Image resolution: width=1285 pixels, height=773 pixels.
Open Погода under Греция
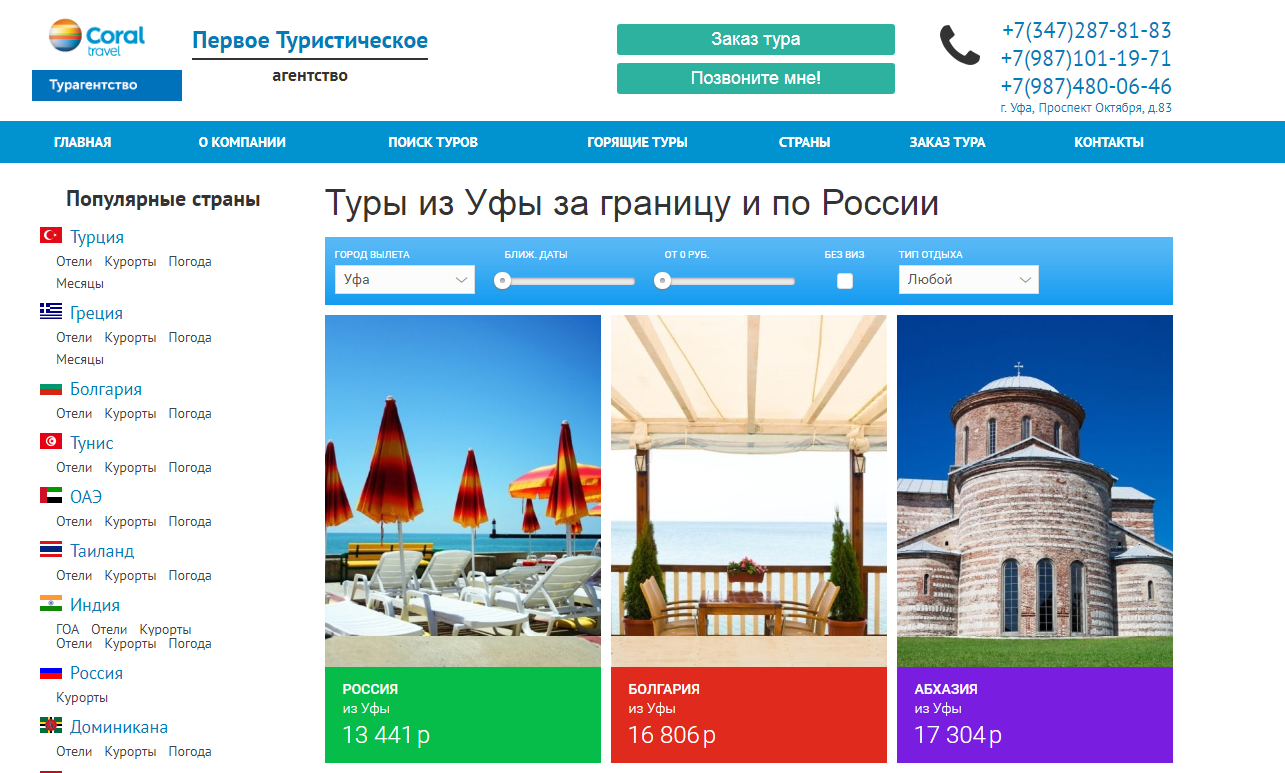[x=190, y=337]
